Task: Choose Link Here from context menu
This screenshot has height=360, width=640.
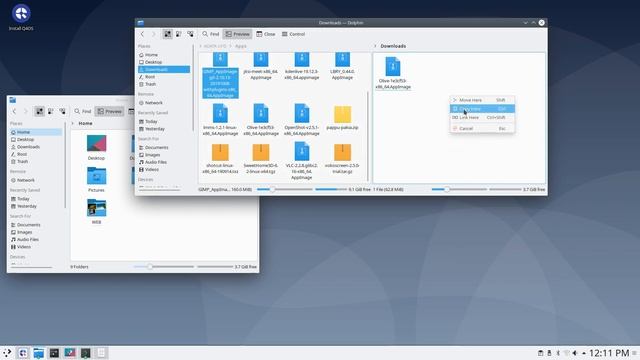Action: point(482,118)
